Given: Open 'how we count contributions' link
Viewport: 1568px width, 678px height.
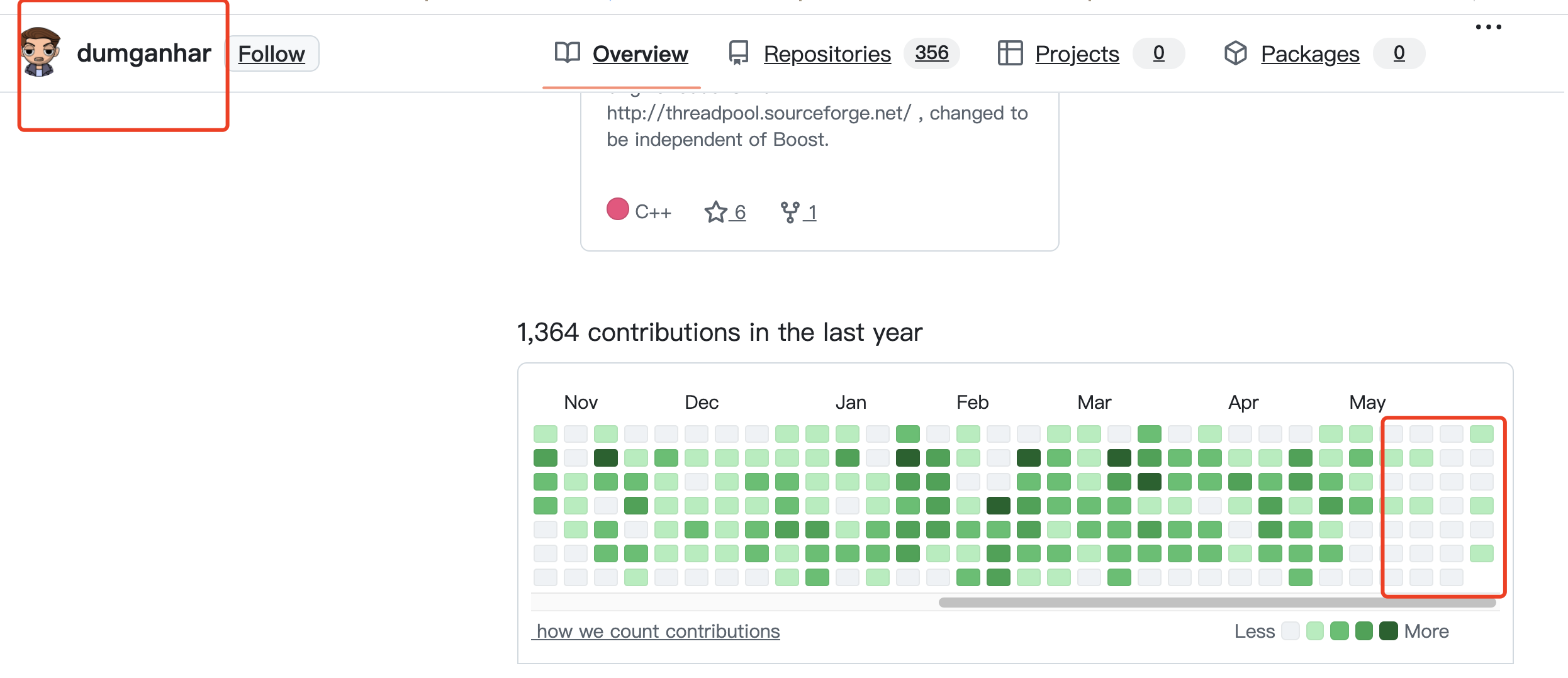Looking at the screenshot, I should 658,631.
